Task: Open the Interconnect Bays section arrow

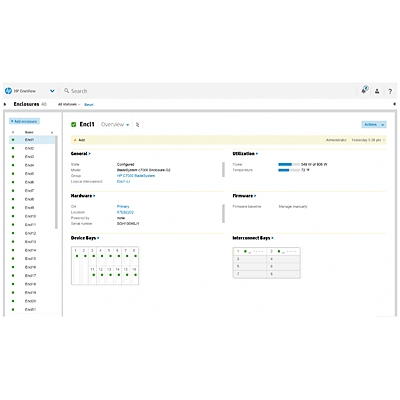Action: tap(272, 238)
